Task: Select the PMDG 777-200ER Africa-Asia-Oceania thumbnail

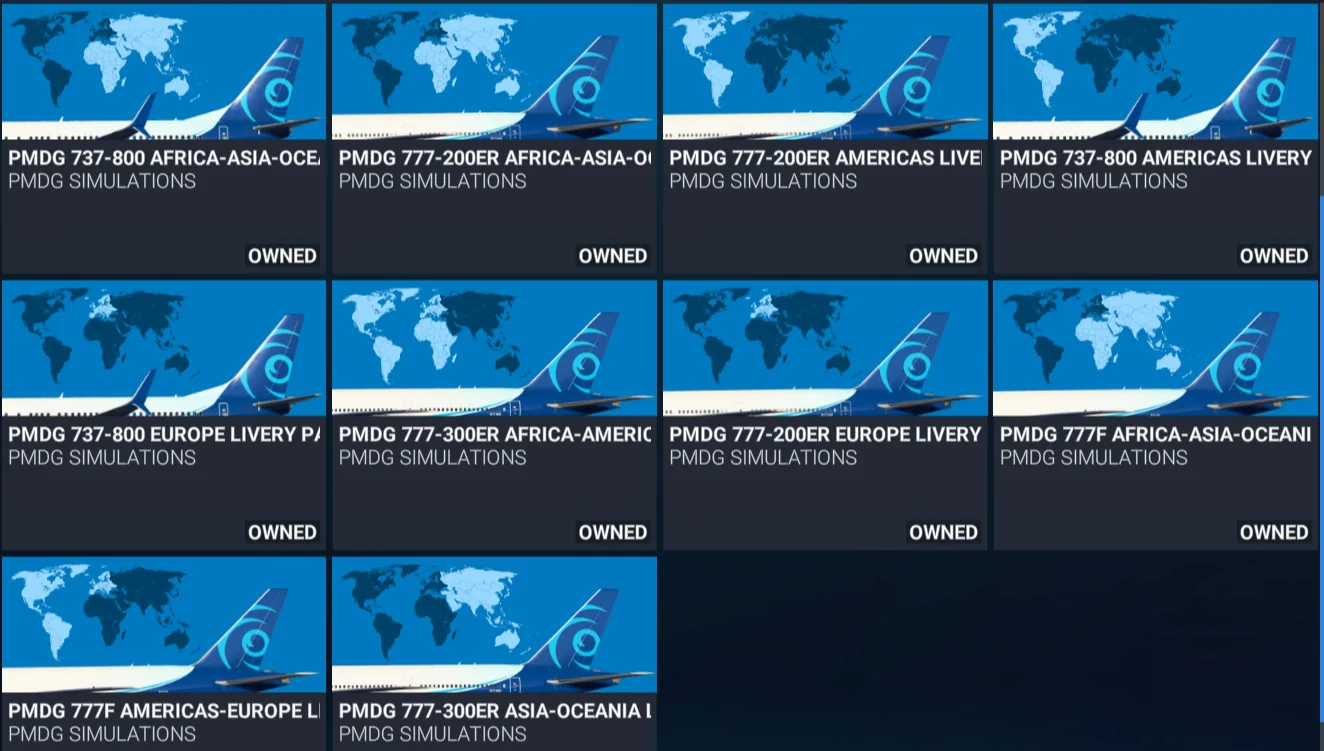Action: click(x=494, y=70)
